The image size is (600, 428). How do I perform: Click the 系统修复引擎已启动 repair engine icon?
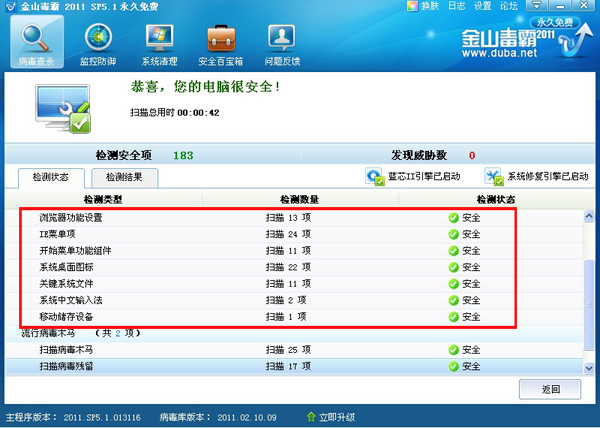[494, 177]
